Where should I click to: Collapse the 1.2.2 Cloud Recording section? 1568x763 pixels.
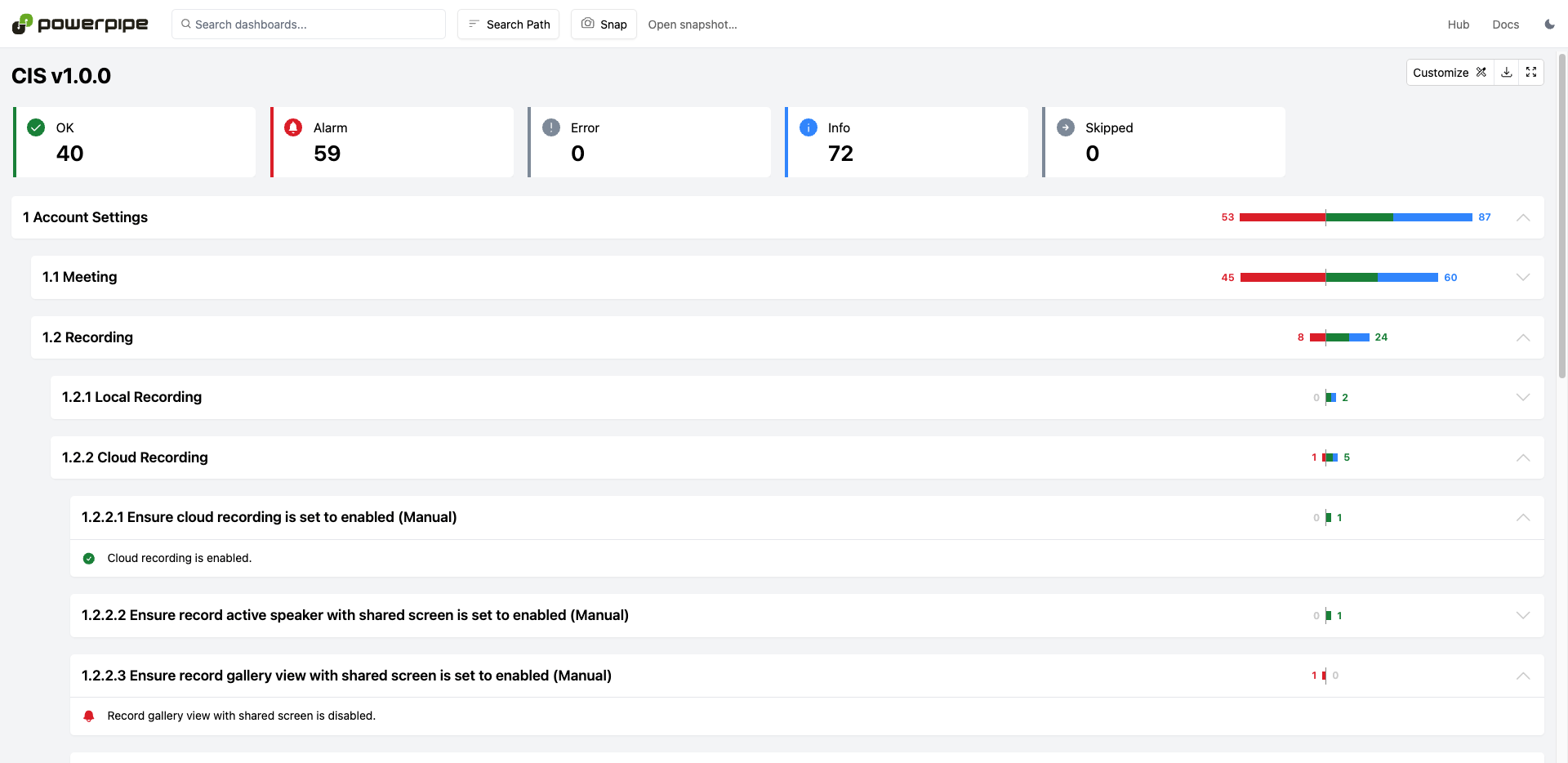click(x=1524, y=457)
